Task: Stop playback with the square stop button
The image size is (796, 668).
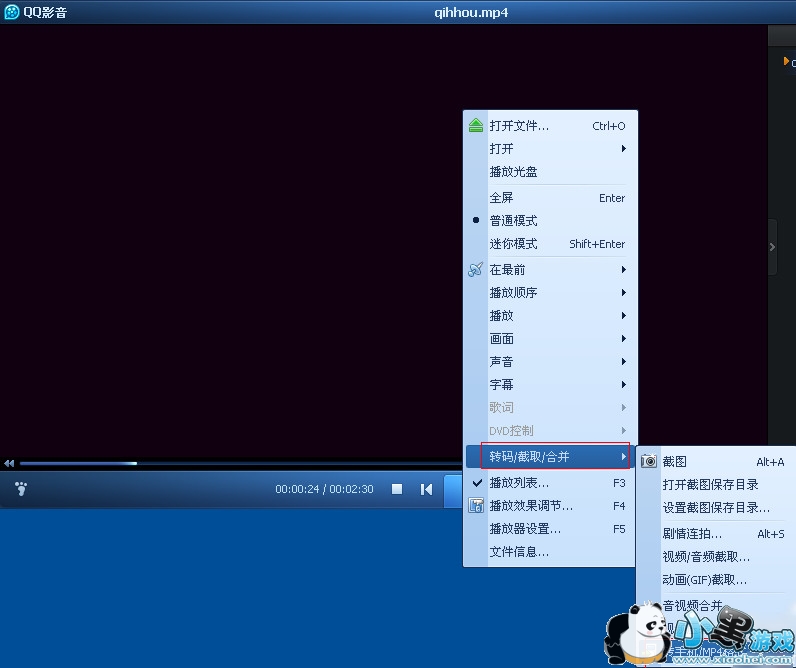Action: click(x=397, y=489)
